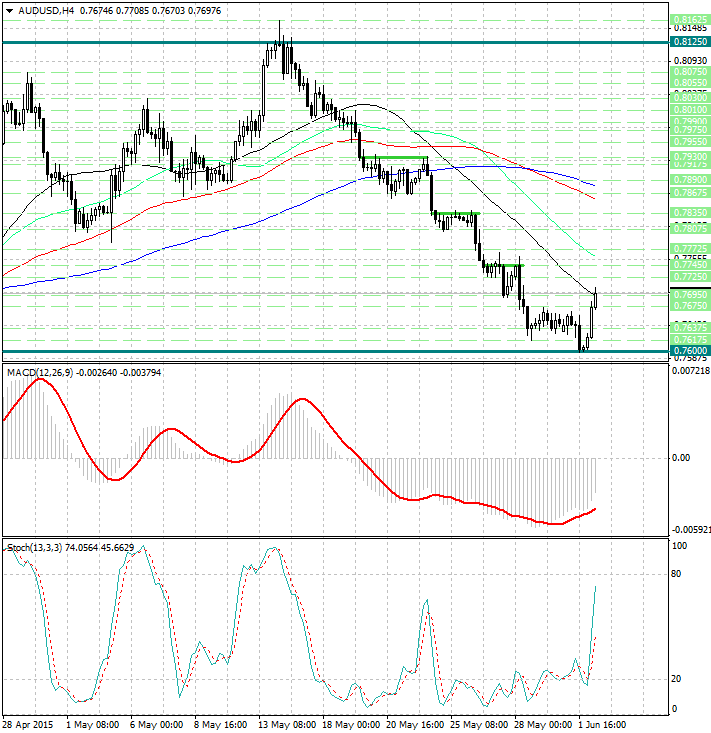Image resolution: width=711 pixels, height=733 pixels.
Task: Click the 0.79900 price label
Action: 690,121
